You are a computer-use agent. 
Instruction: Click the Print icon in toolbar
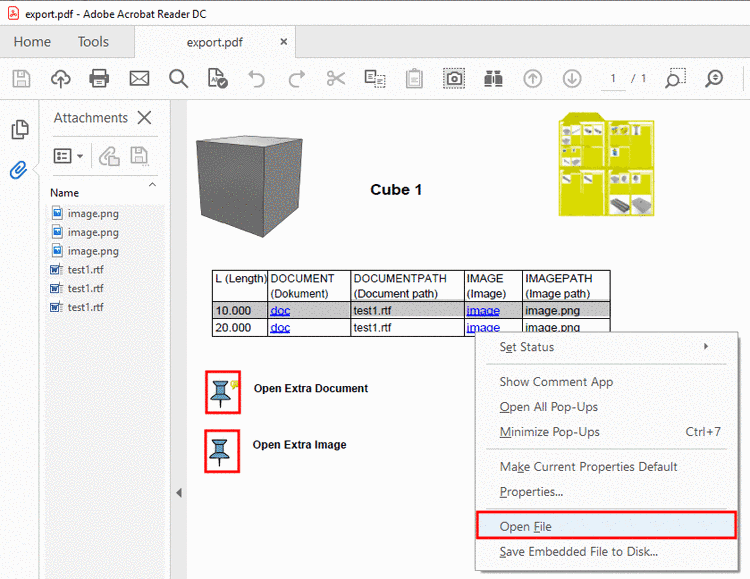(99, 78)
